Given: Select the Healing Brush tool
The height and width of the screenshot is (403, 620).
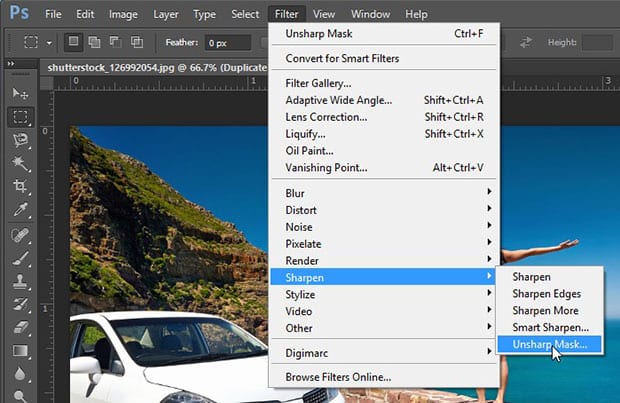Looking at the screenshot, I should (20, 235).
